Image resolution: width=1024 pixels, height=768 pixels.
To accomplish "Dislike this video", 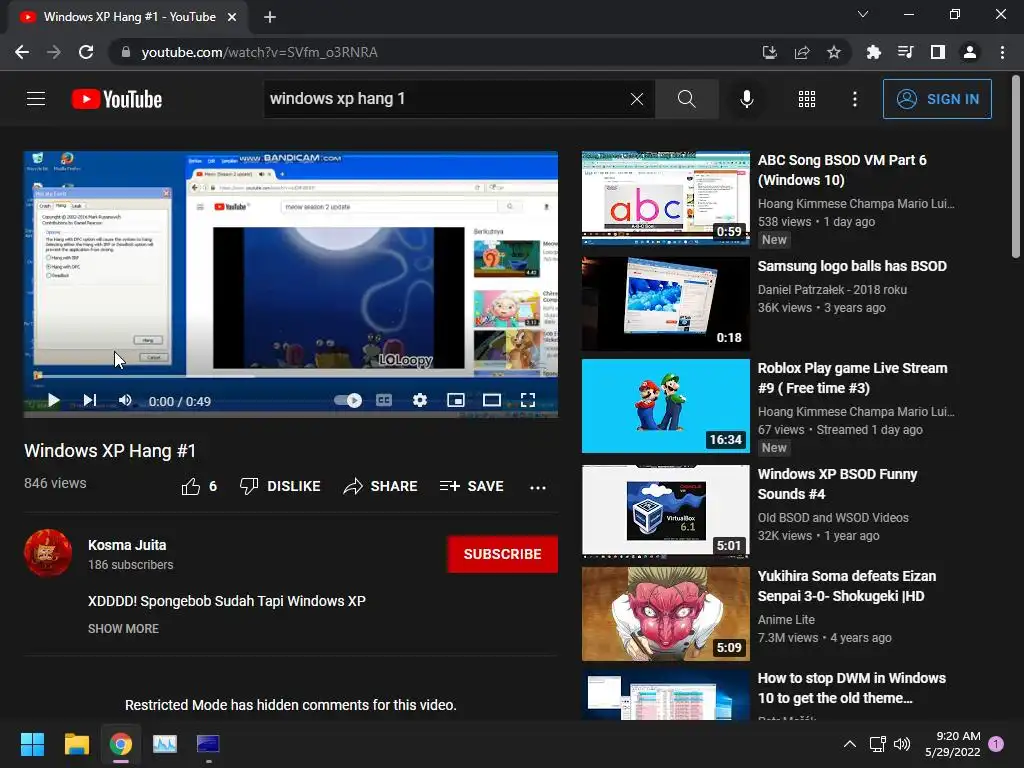I will point(280,487).
